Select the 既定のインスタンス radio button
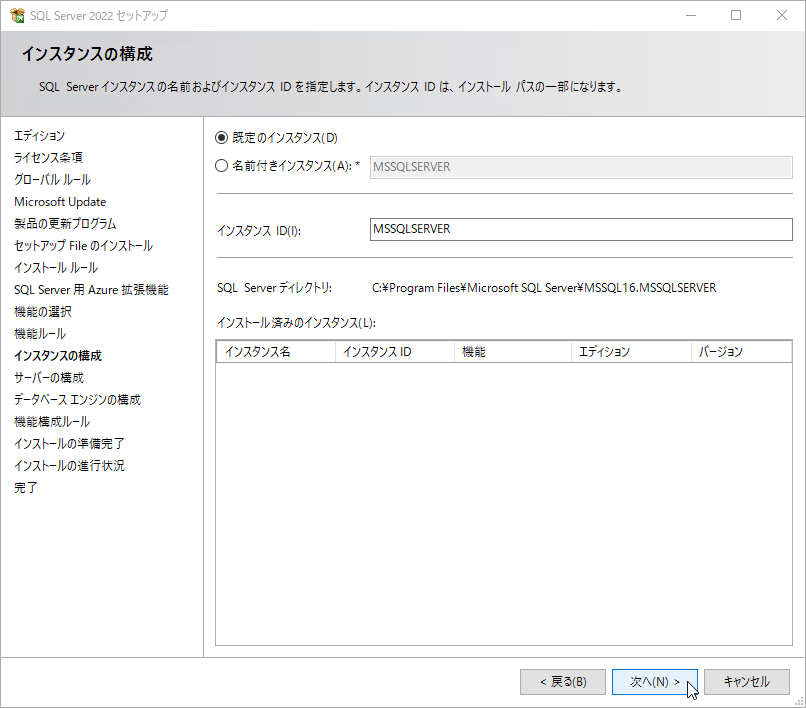Viewport: 806px width, 708px height. [222, 138]
